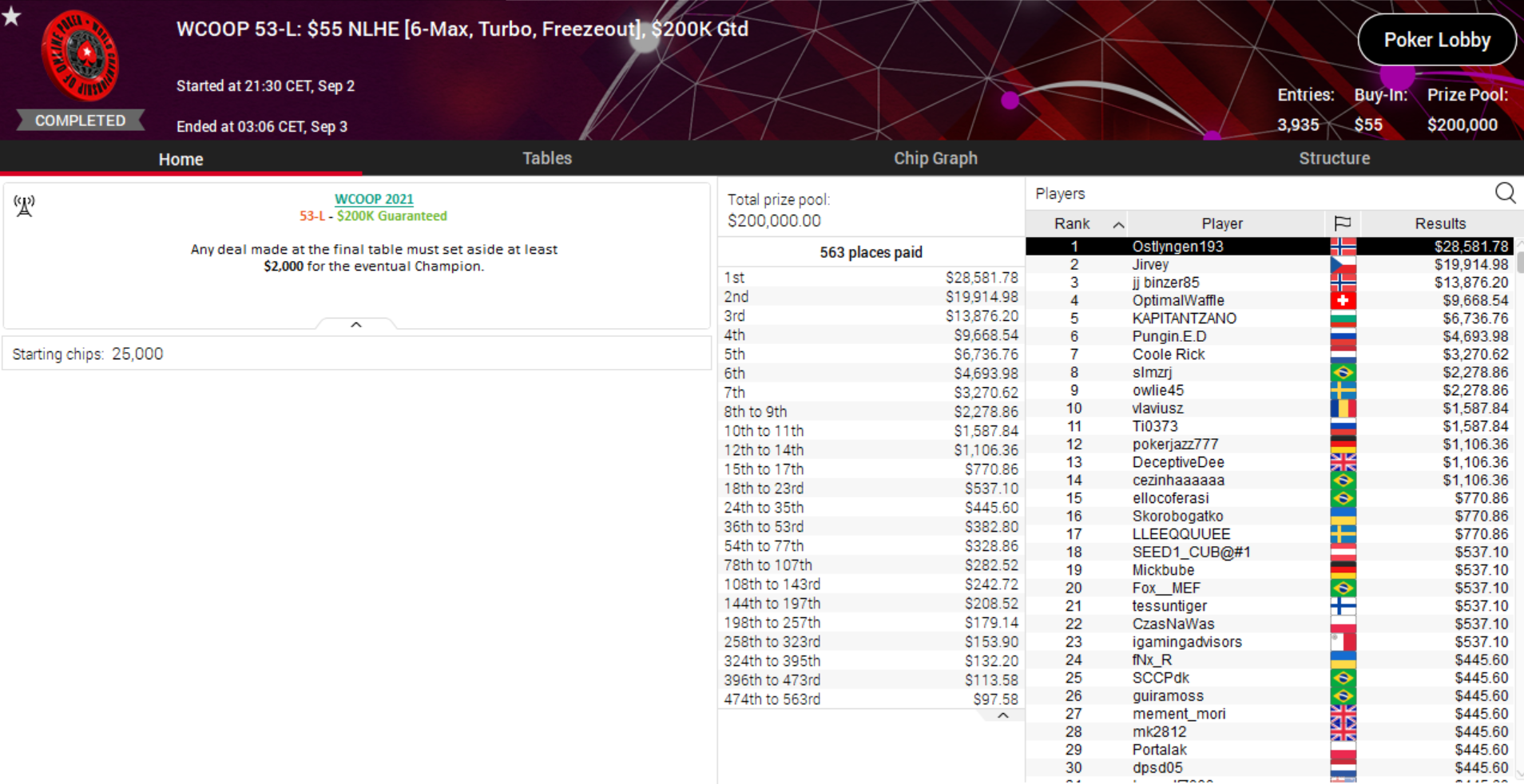Image resolution: width=1524 pixels, height=784 pixels.
Task: Select player Jirvey in rankings
Action: point(1150,265)
